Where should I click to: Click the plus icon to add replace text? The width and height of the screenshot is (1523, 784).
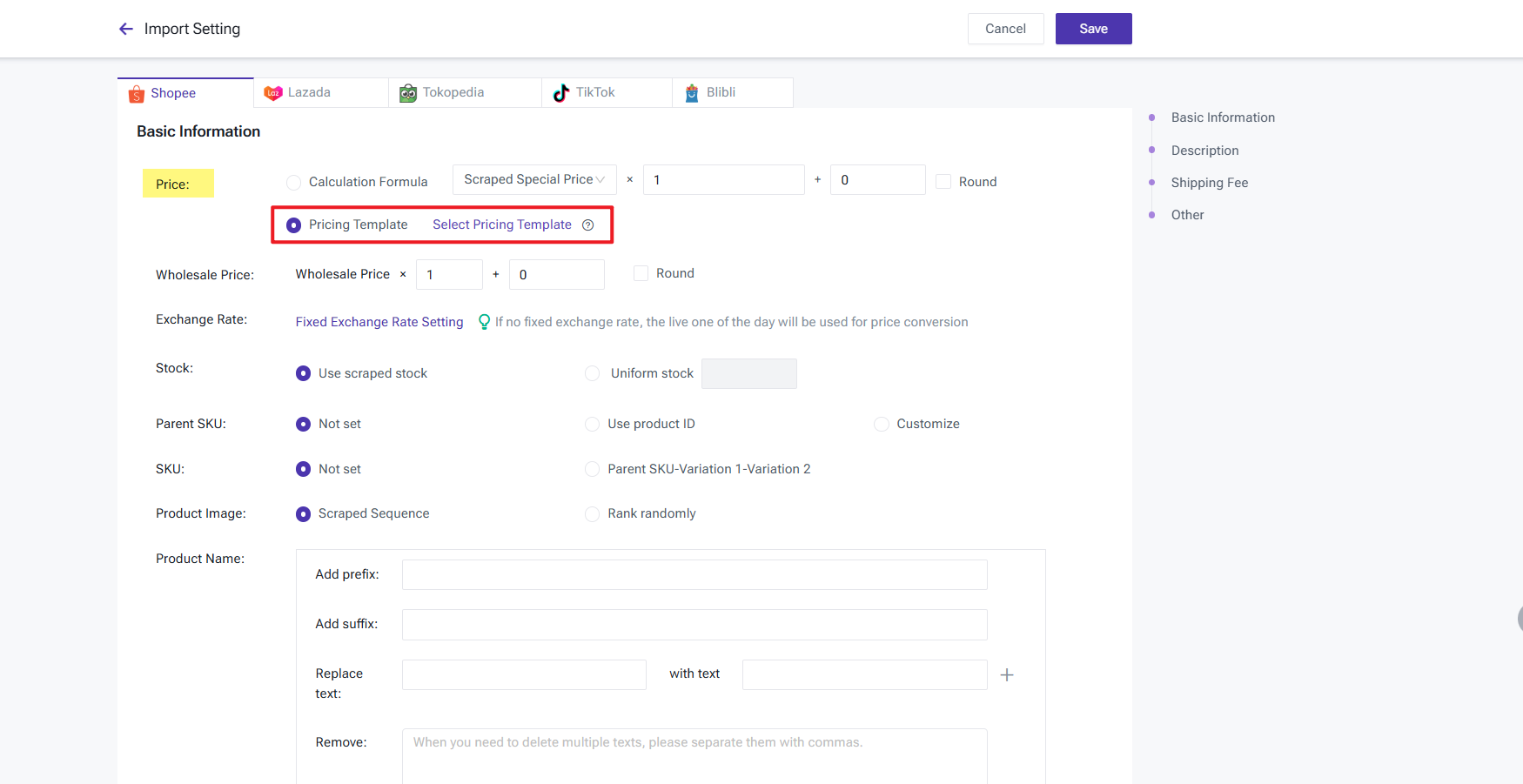(x=1007, y=675)
